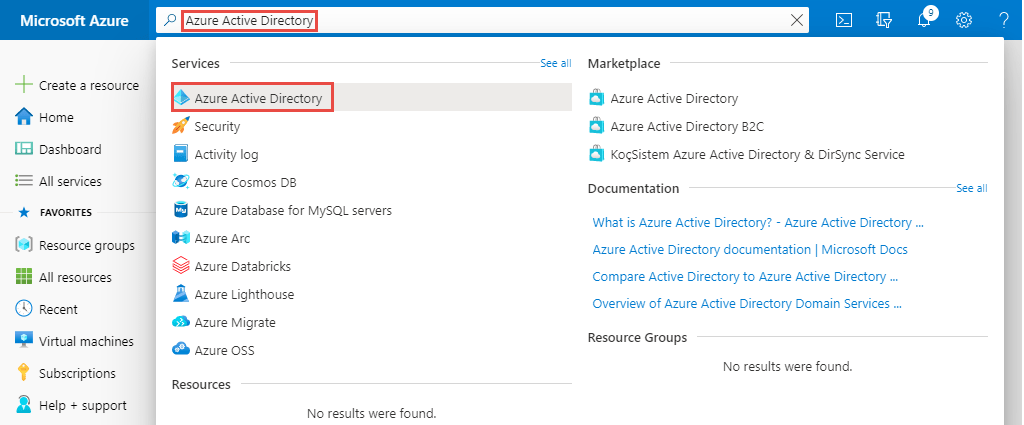Click Marketplace Azure Active Directory bag icon
Viewport: 1024px width, 425px height.
[597, 98]
